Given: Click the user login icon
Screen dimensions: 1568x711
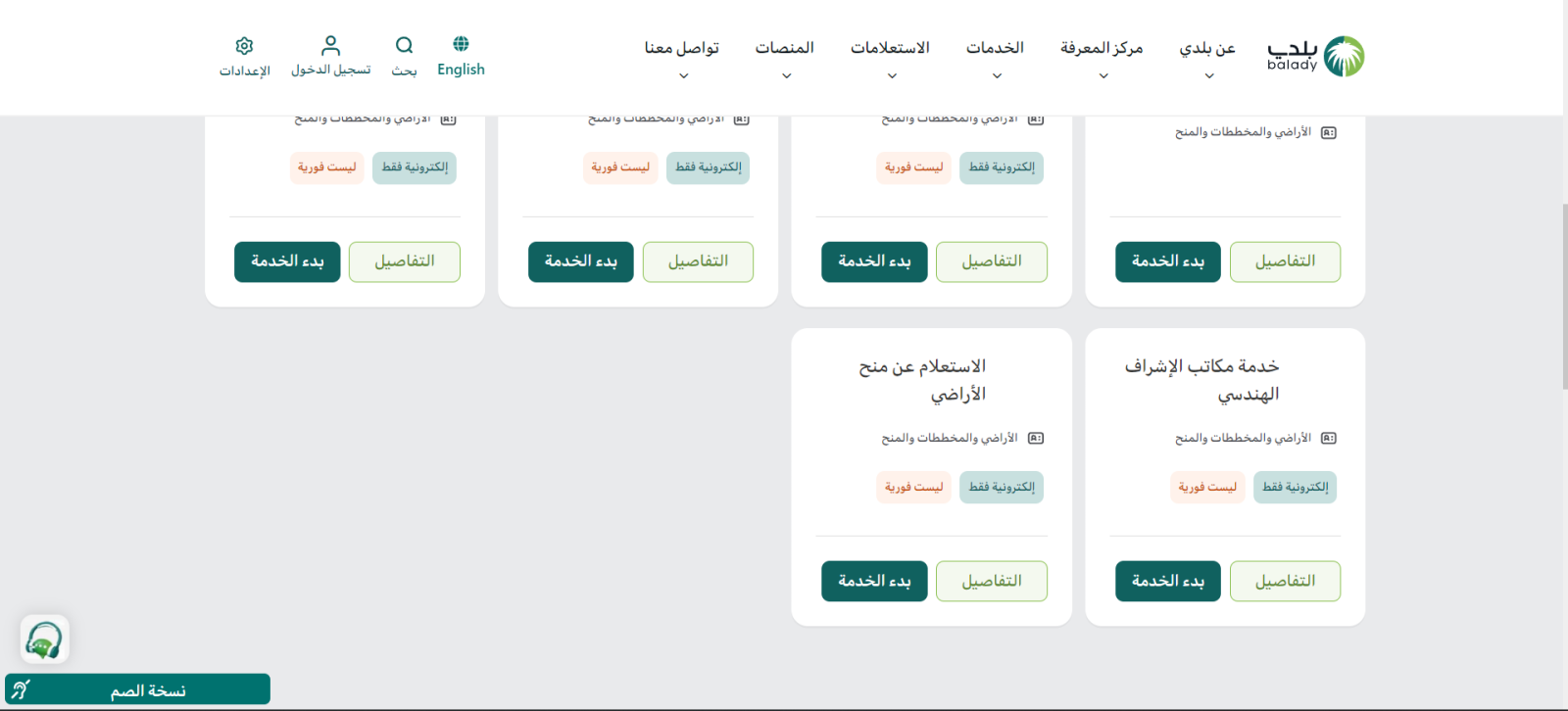Looking at the screenshot, I should click(x=330, y=45).
